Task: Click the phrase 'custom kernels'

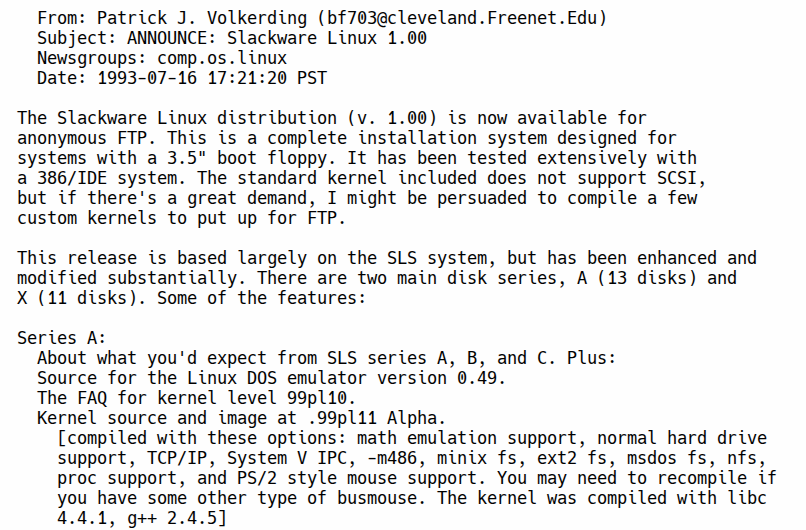Action: click(87, 218)
